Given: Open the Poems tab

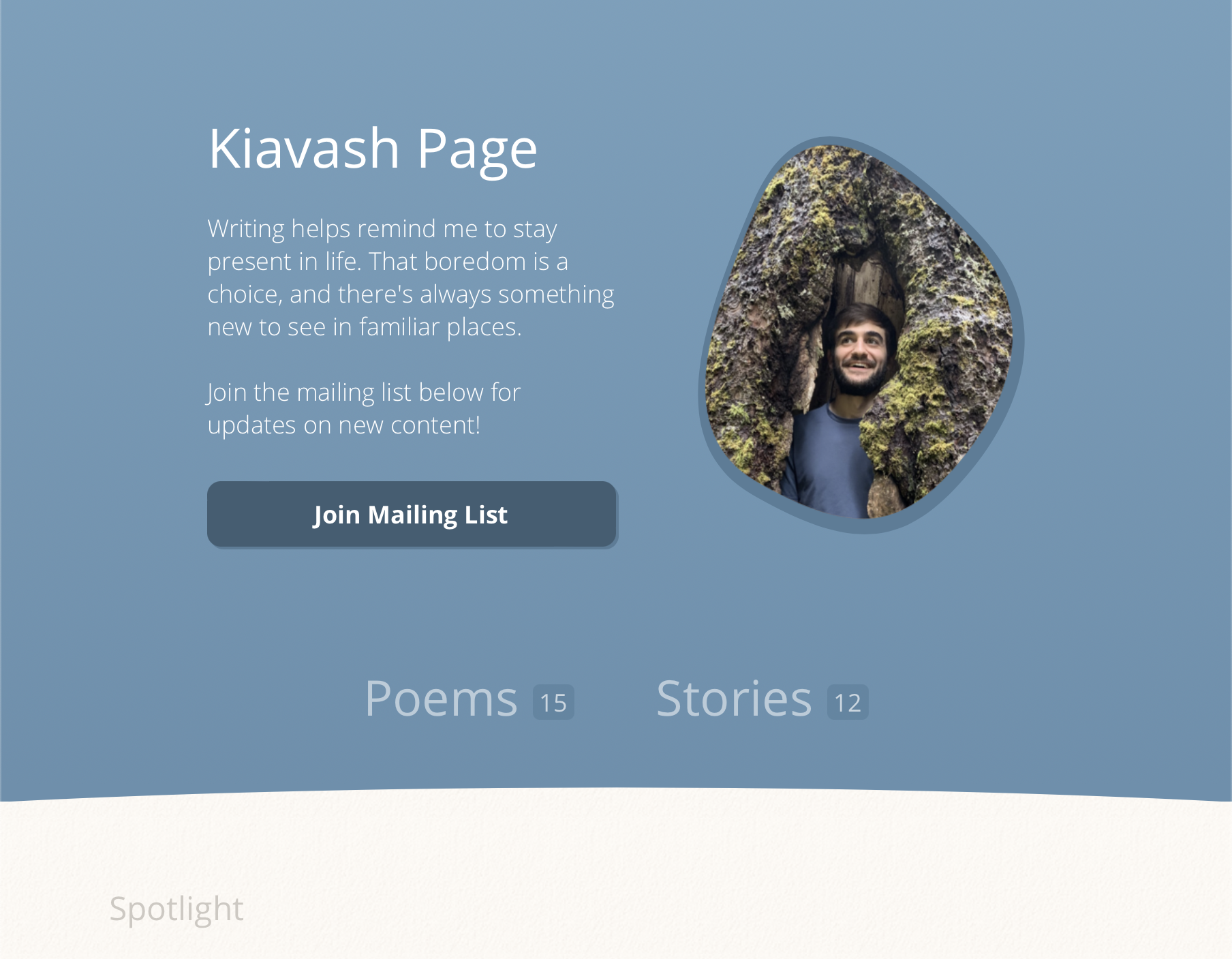Looking at the screenshot, I should coord(441,699).
